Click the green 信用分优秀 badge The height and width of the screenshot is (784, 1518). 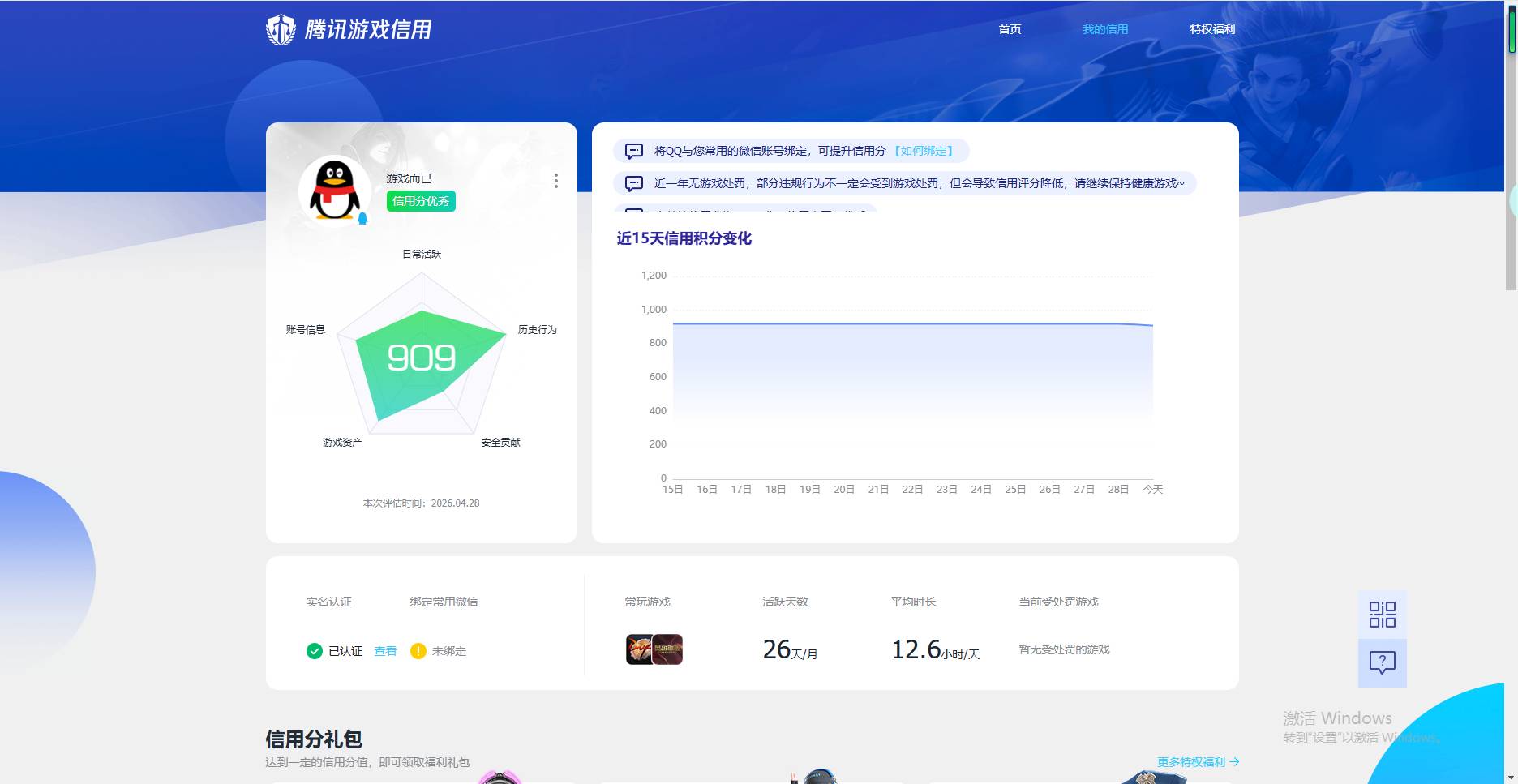coord(419,201)
